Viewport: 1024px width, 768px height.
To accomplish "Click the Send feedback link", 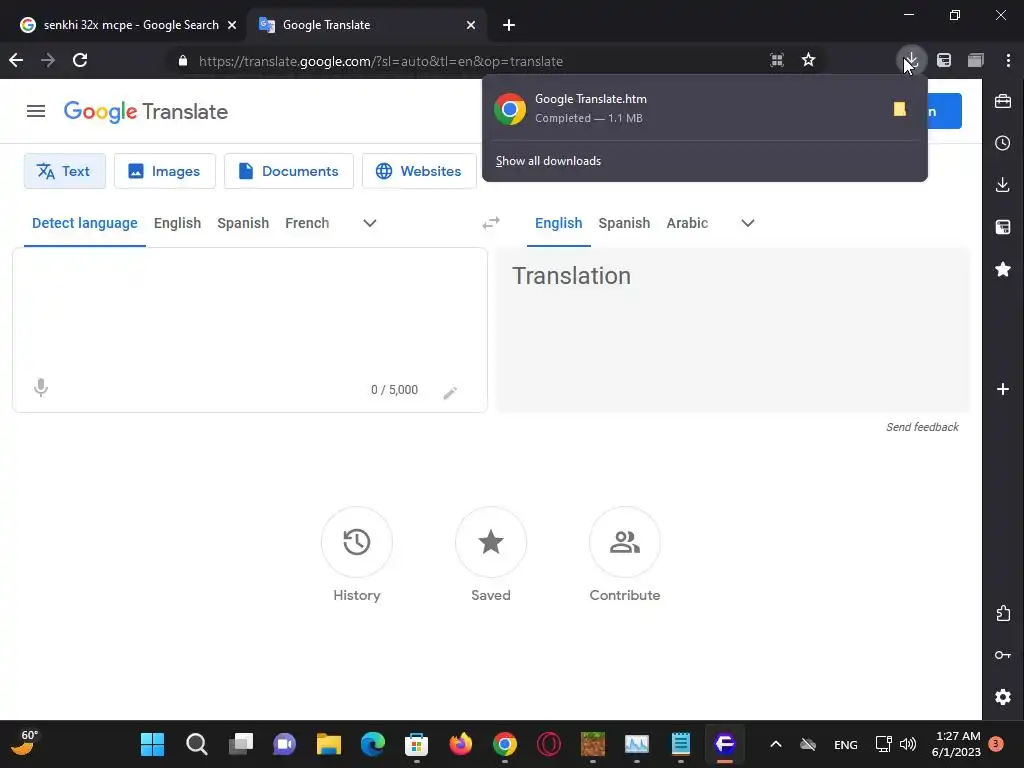I will point(922,427).
